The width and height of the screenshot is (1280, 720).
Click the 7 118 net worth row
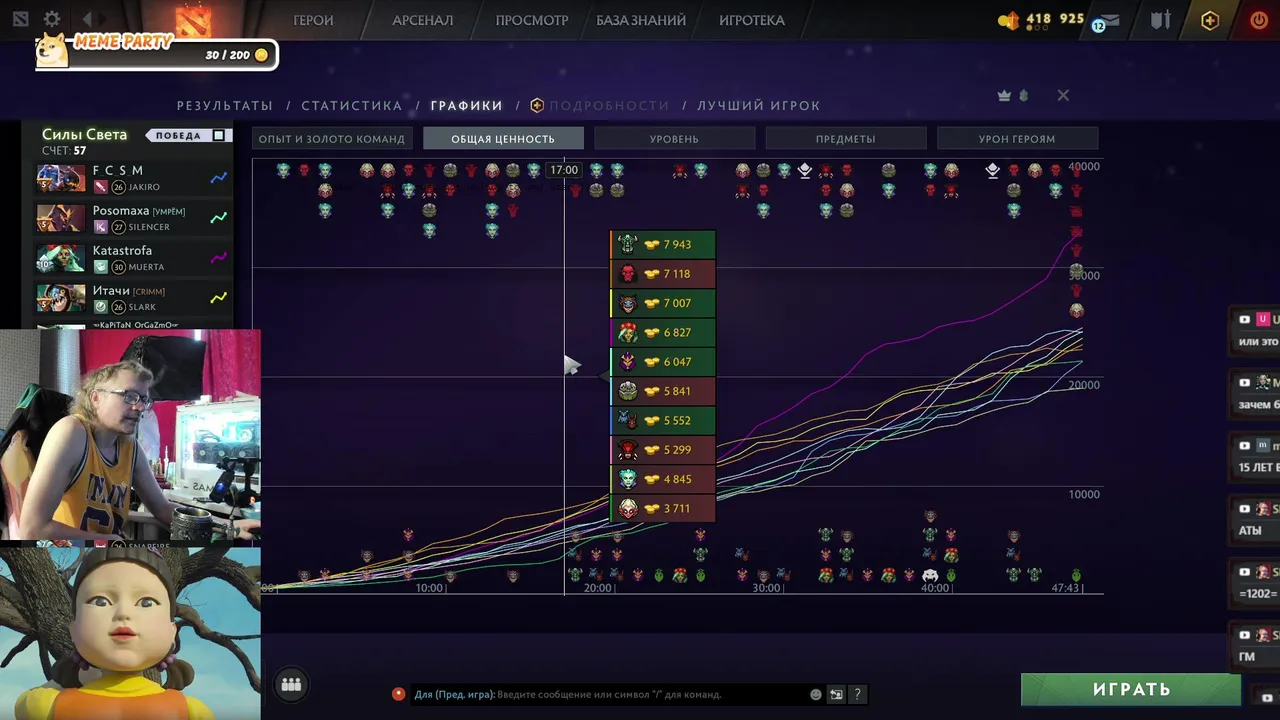663,274
